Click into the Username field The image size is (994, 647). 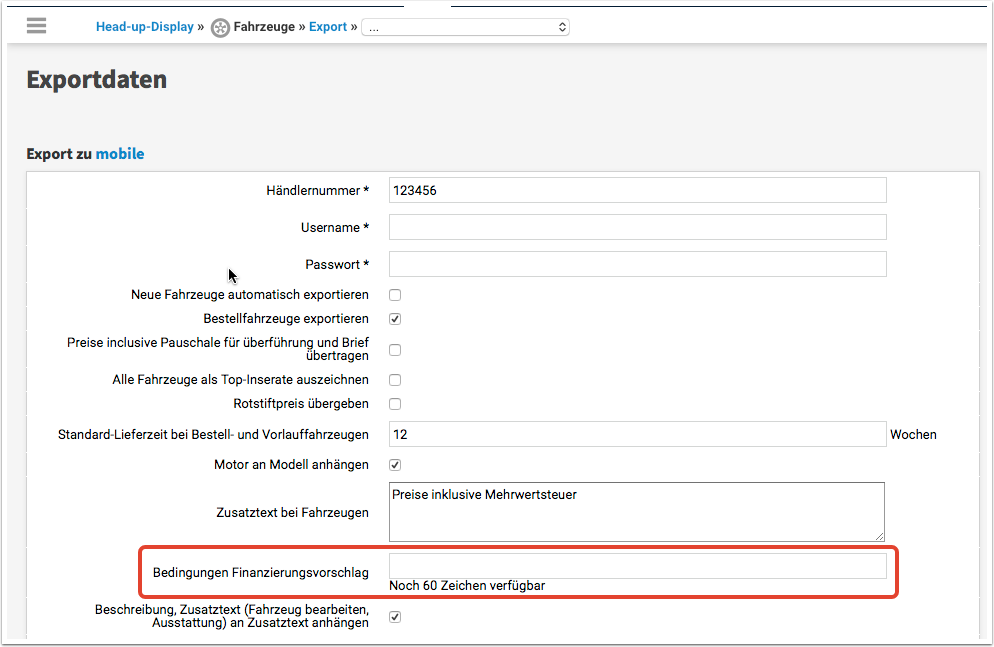pos(637,227)
